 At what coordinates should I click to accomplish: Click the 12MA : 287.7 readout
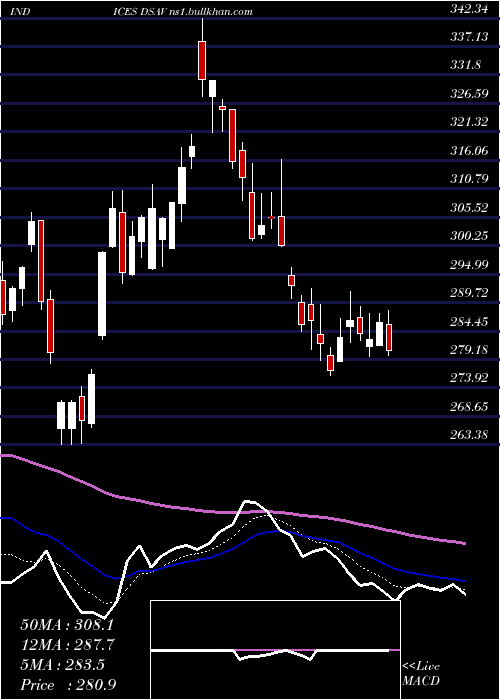coord(67,645)
